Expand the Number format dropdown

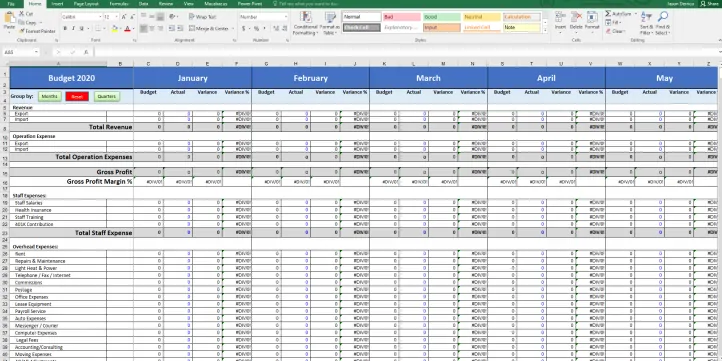[285, 17]
